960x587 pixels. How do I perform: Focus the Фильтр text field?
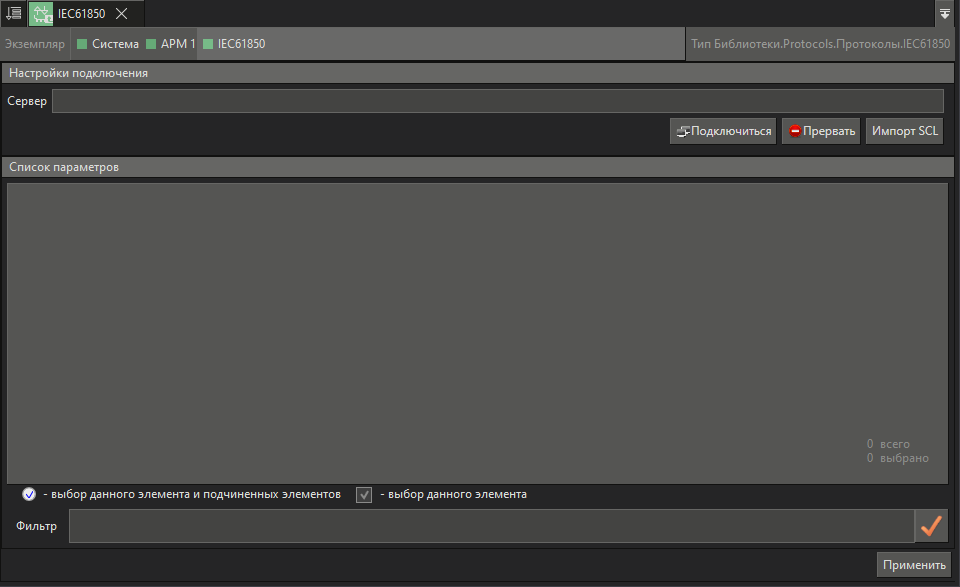(x=490, y=526)
